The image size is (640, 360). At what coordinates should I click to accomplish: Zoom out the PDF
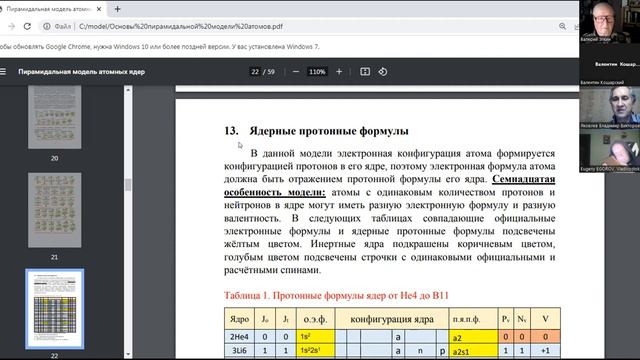point(296,72)
